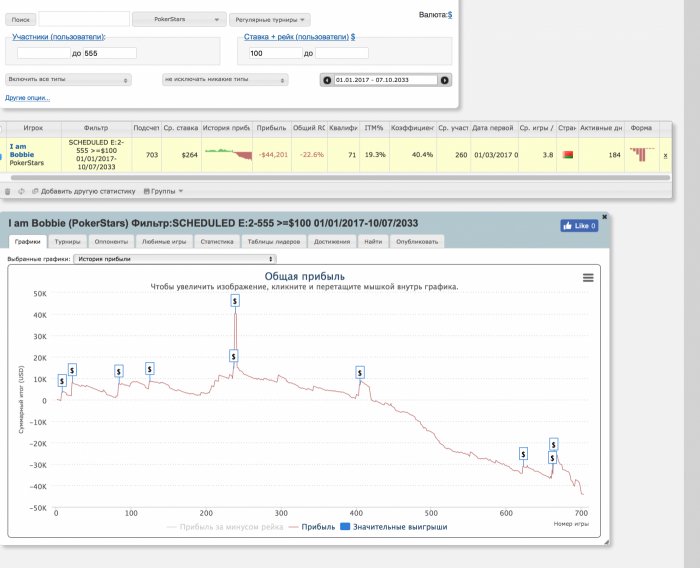Open the не исключать никакие типы dropdown
This screenshot has height=568, width=700.
click(x=225, y=79)
